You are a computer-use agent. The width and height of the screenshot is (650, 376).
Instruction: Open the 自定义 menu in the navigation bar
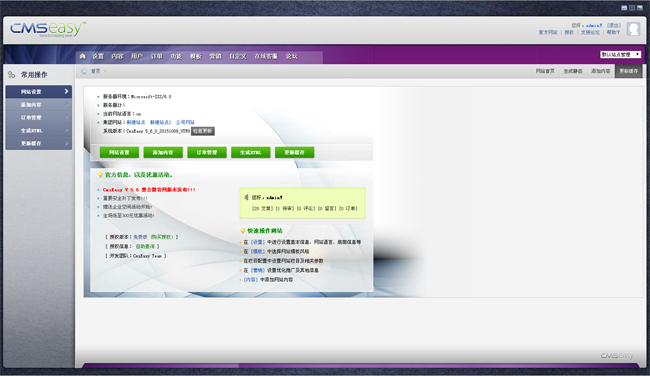[238, 56]
